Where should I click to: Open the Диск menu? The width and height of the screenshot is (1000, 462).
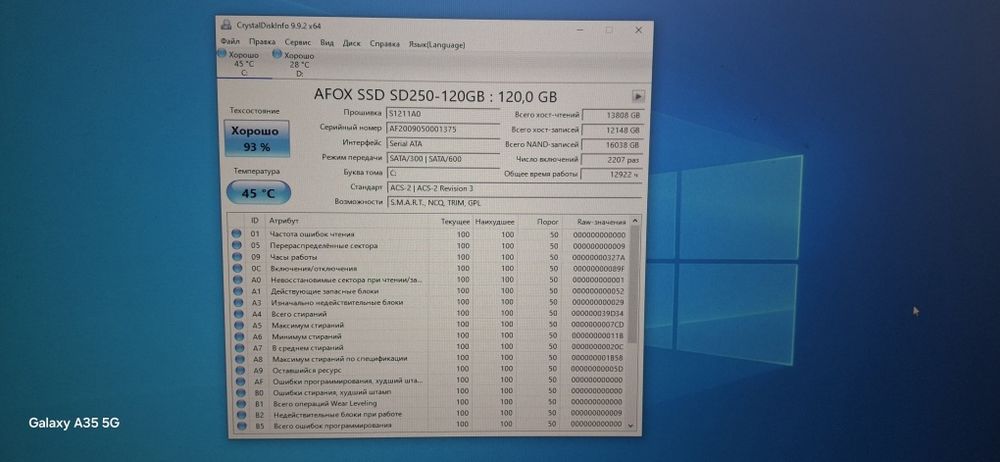pyautogui.click(x=351, y=44)
